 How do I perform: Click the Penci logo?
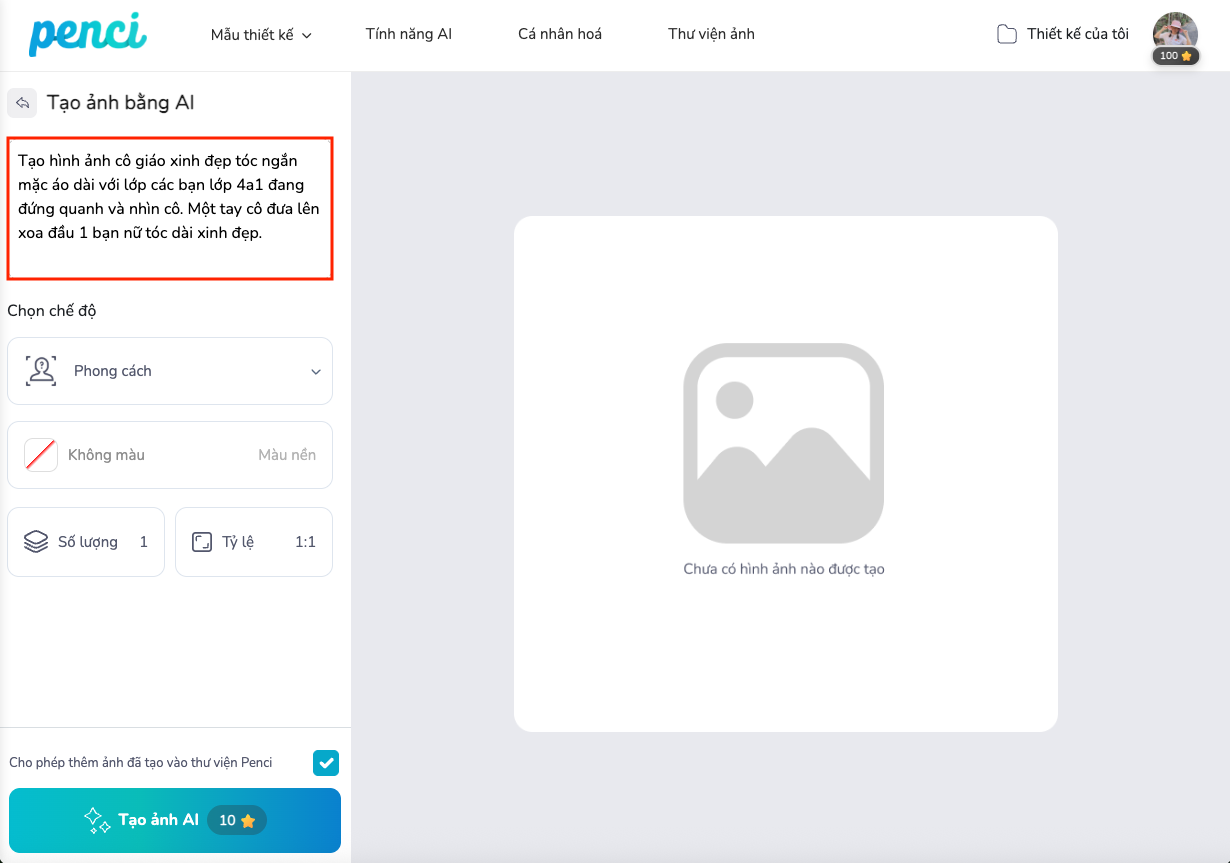87,34
